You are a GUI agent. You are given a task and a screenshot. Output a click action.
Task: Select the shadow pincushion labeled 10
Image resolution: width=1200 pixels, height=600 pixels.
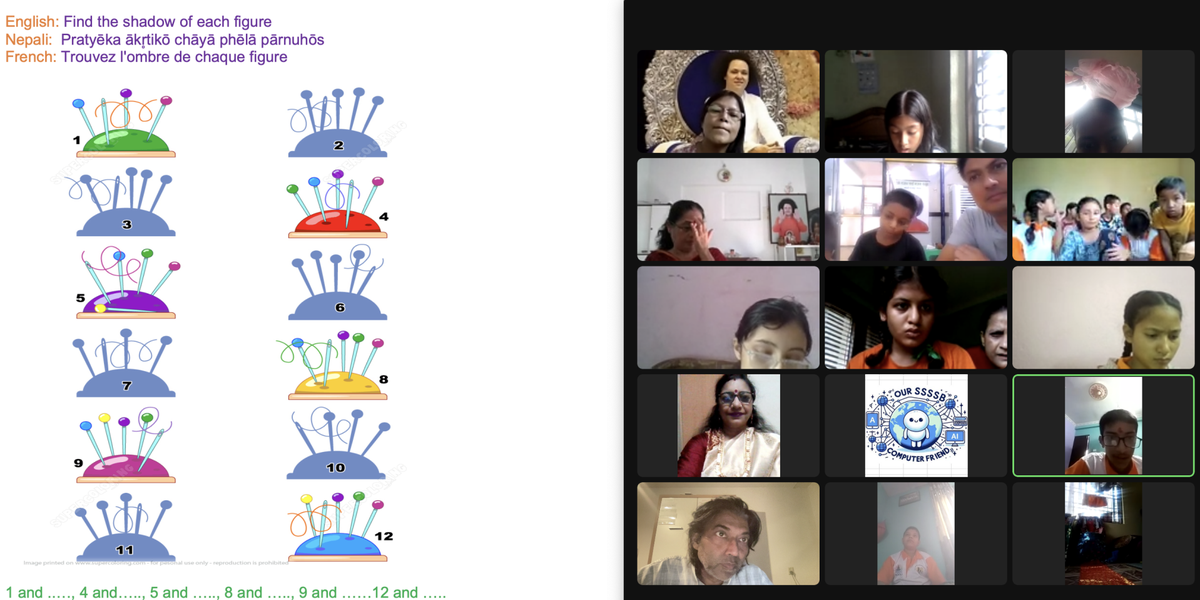(x=337, y=446)
